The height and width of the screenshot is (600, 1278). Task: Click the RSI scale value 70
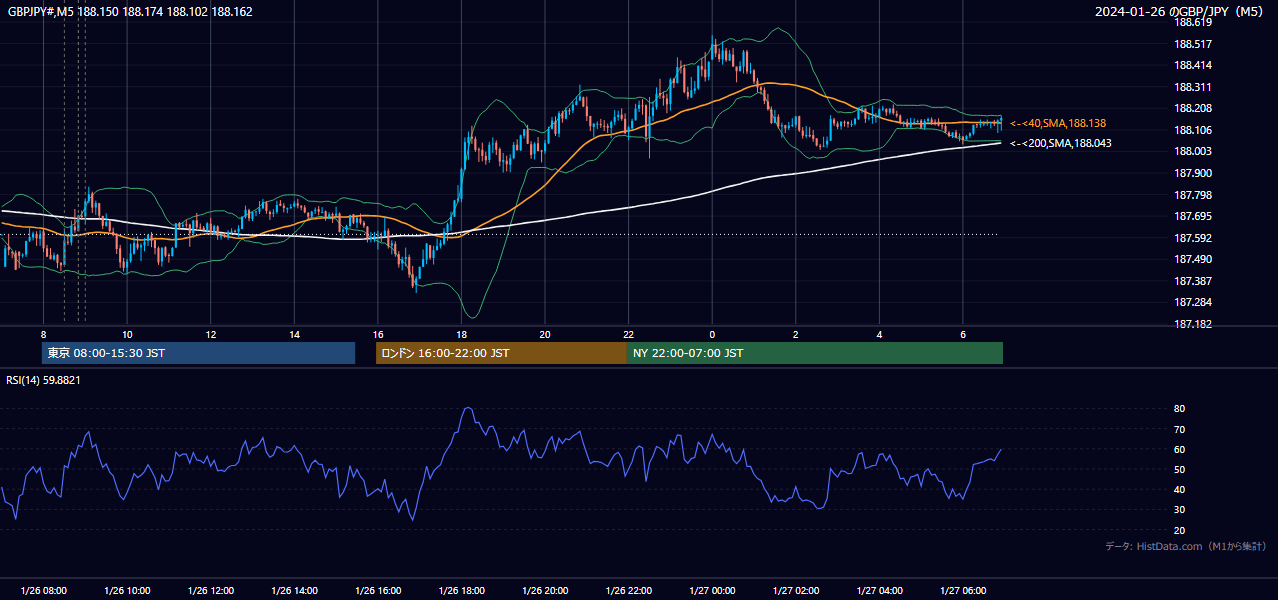[x=1179, y=429]
